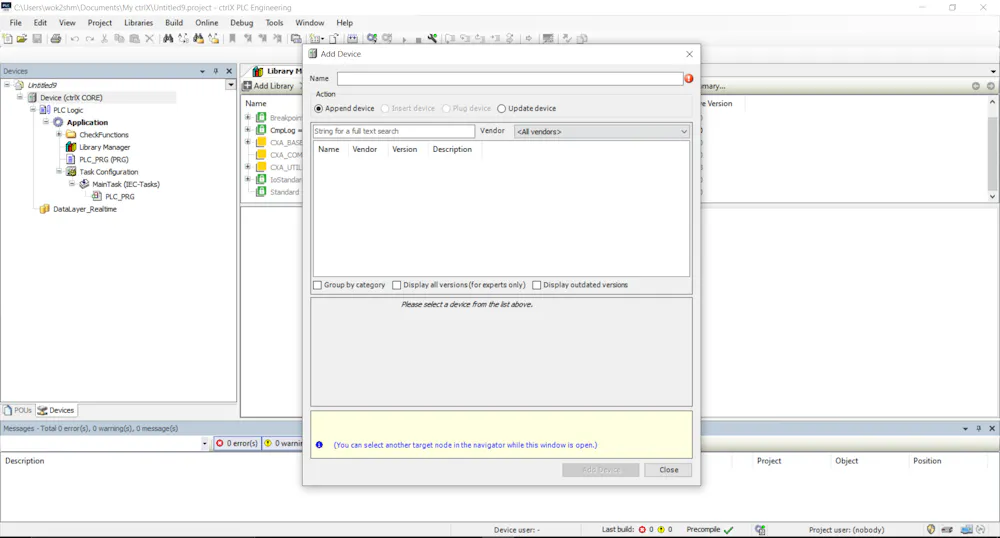Open the Debug menu
Viewport: 1000px width, 538px height.
[242, 22]
